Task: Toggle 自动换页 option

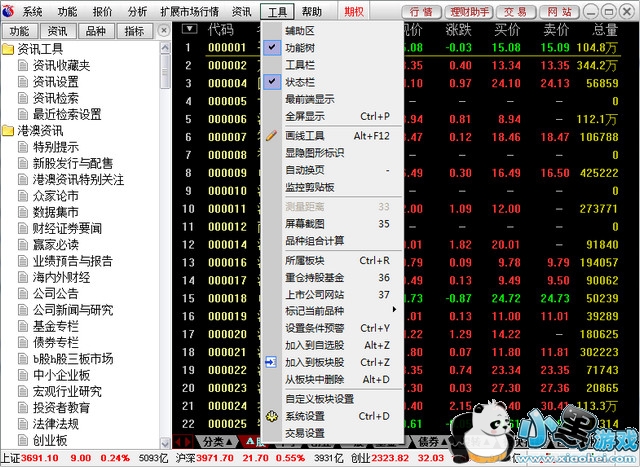Action: coord(331,170)
